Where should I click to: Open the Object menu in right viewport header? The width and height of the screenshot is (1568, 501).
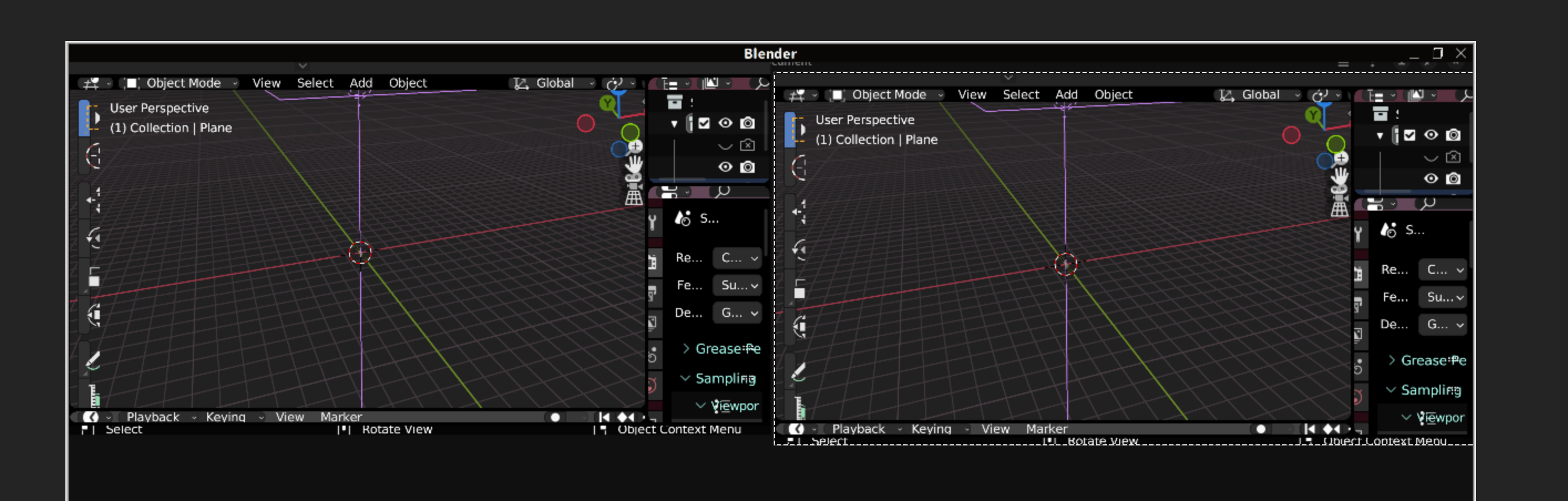[x=1113, y=94]
